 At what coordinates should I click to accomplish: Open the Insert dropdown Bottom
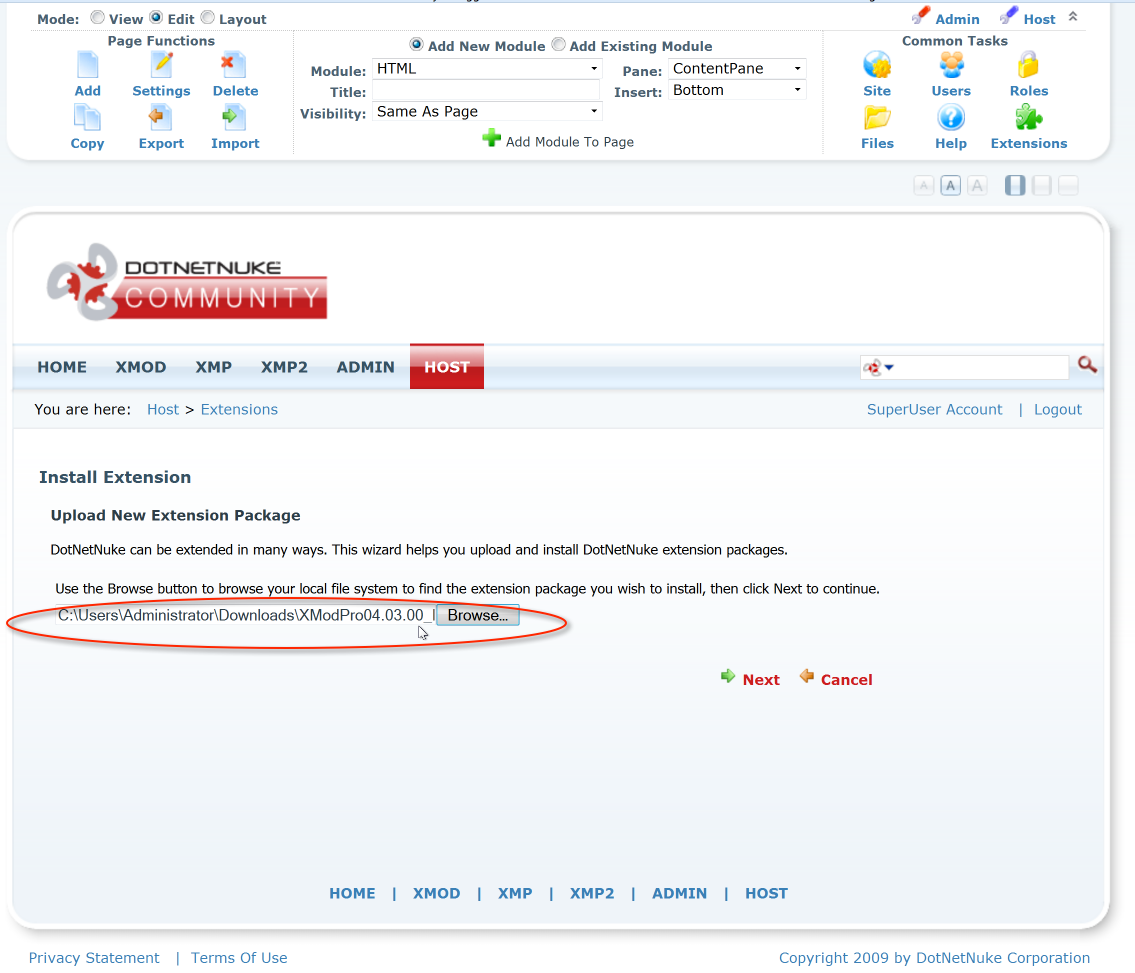tap(737, 90)
